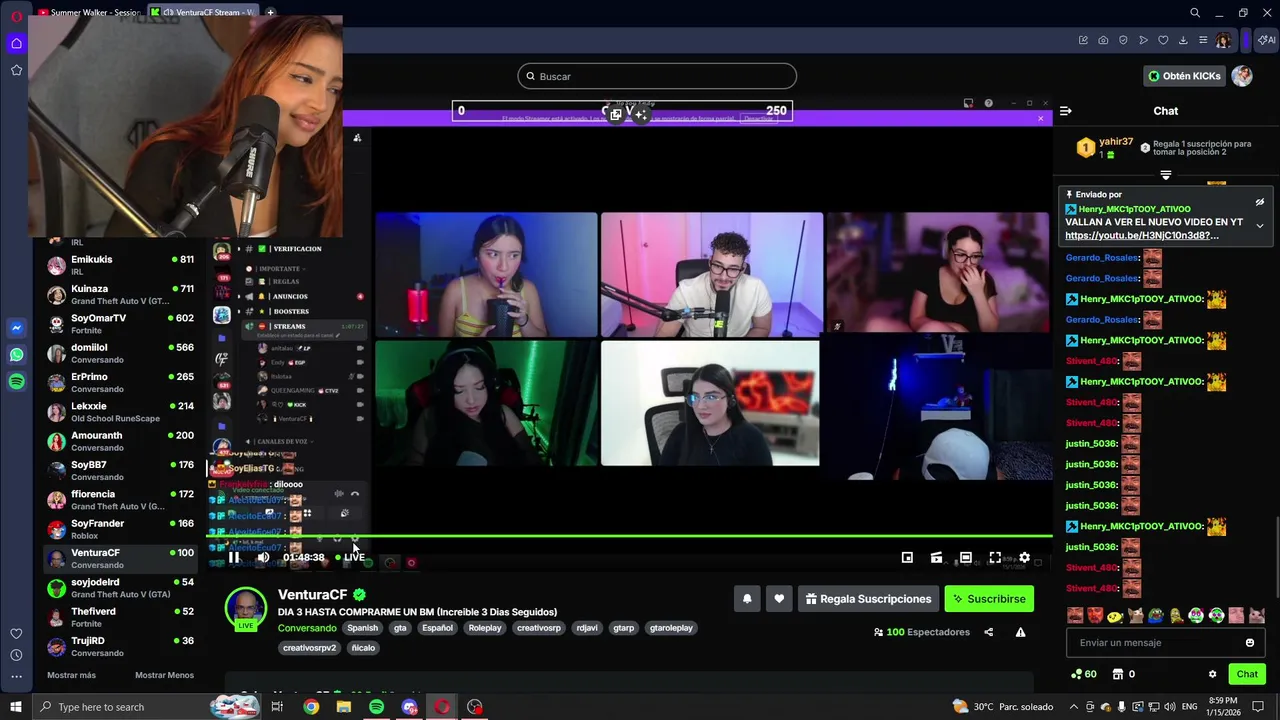Click Regala Suscripciones button
This screenshot has width=1280, height=720.
(868, 599)
